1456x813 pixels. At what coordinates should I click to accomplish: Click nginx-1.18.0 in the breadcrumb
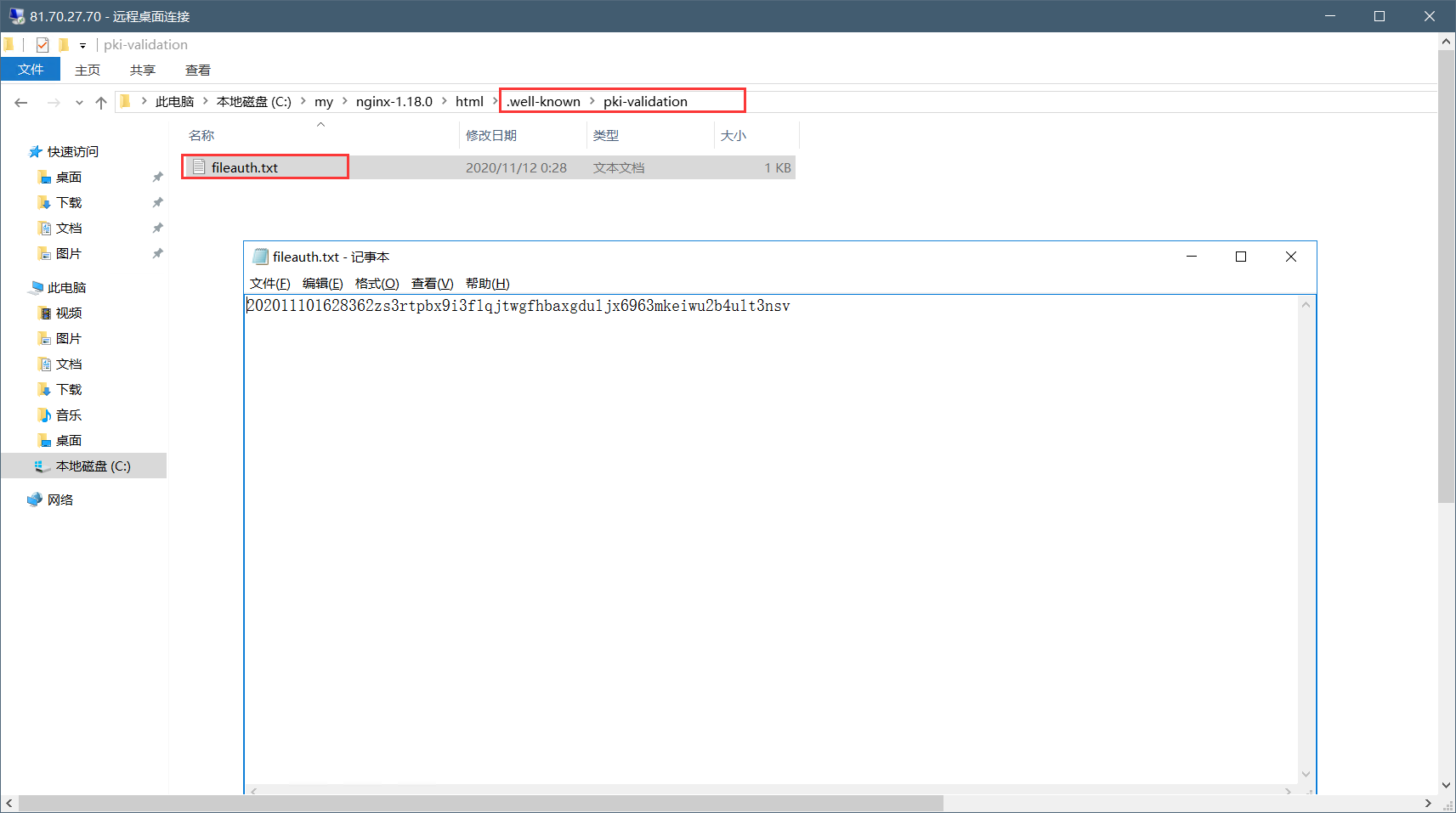coord(394,101)
